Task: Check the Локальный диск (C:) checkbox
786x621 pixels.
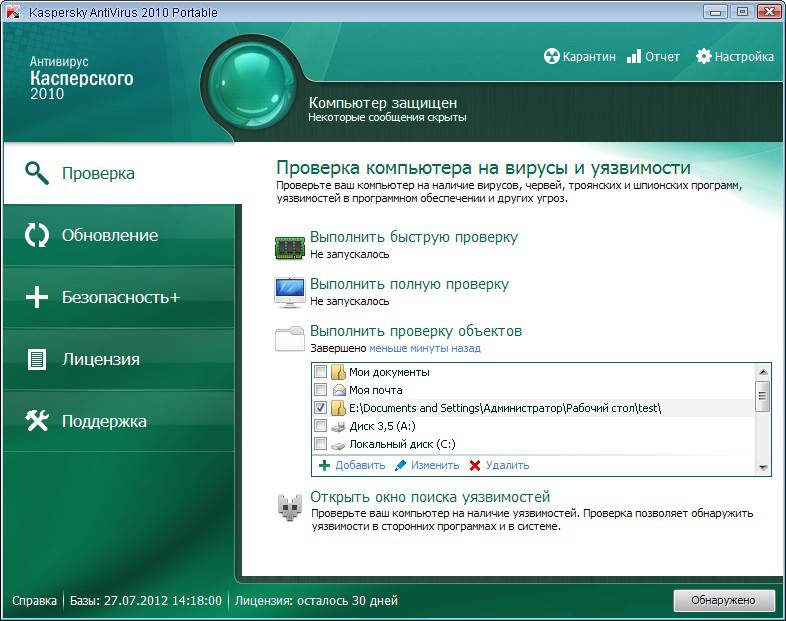Action: click(320, 444)
